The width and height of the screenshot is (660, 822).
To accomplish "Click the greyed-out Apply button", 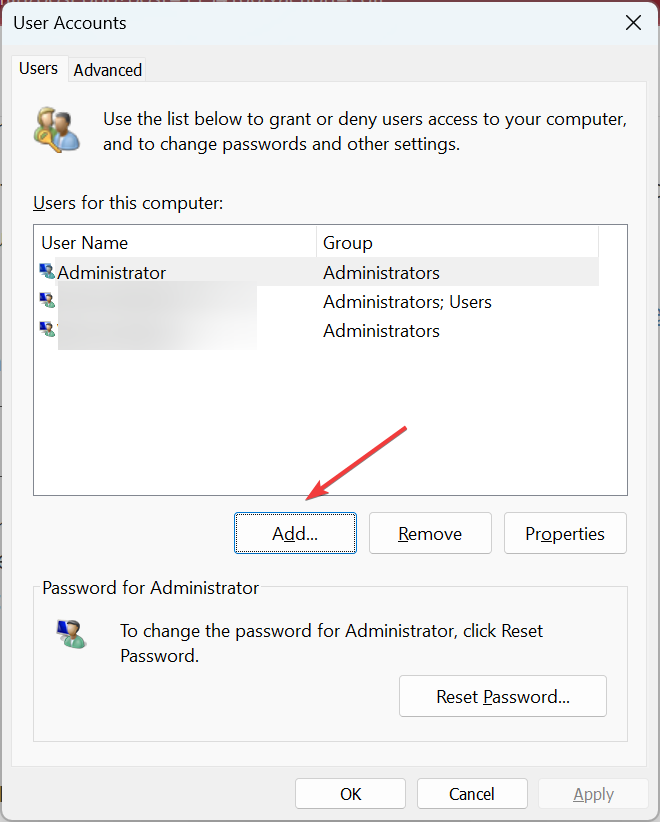I will click(x=593, y=794).
